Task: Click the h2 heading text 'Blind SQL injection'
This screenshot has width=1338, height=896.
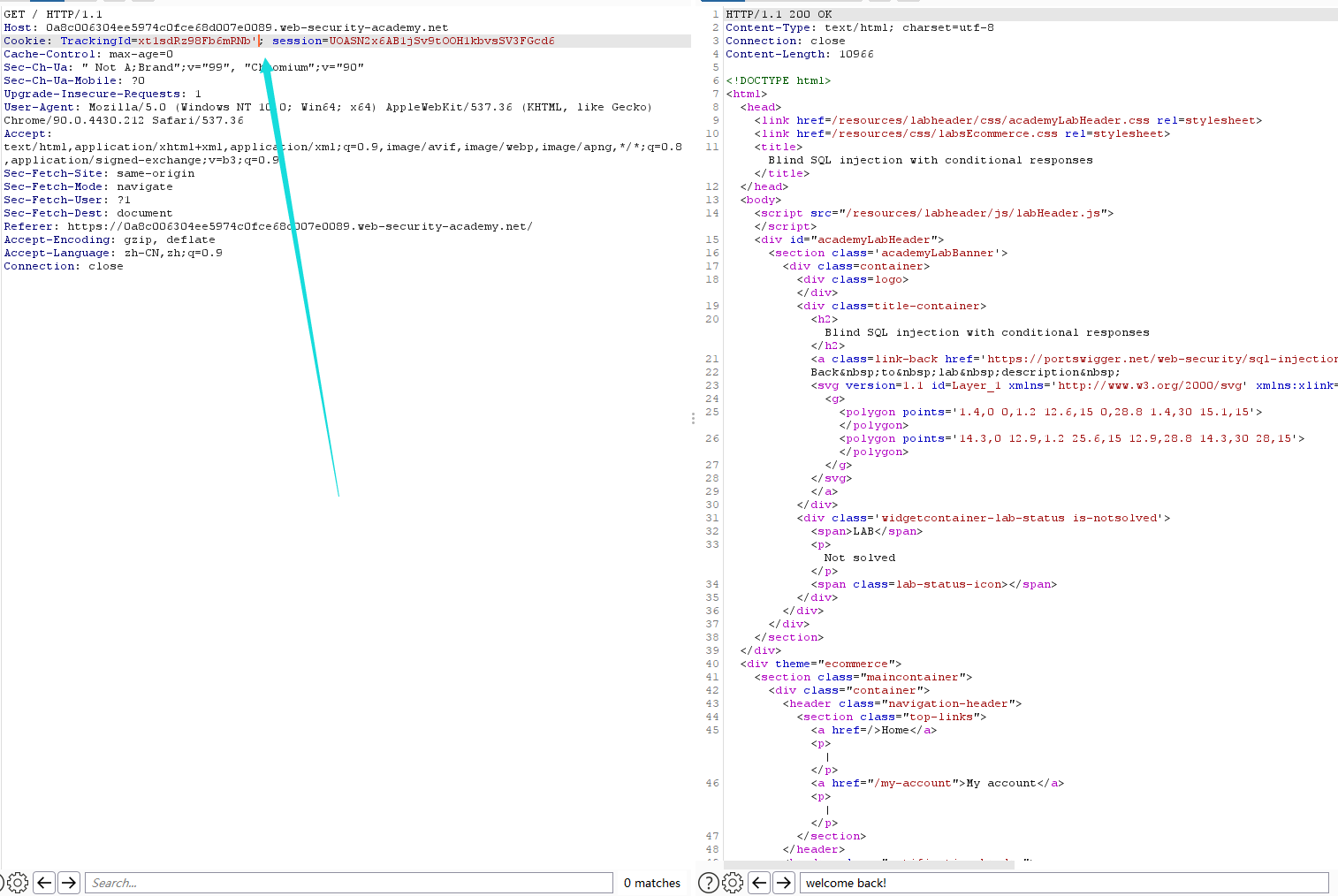Action: pos(987,332)
